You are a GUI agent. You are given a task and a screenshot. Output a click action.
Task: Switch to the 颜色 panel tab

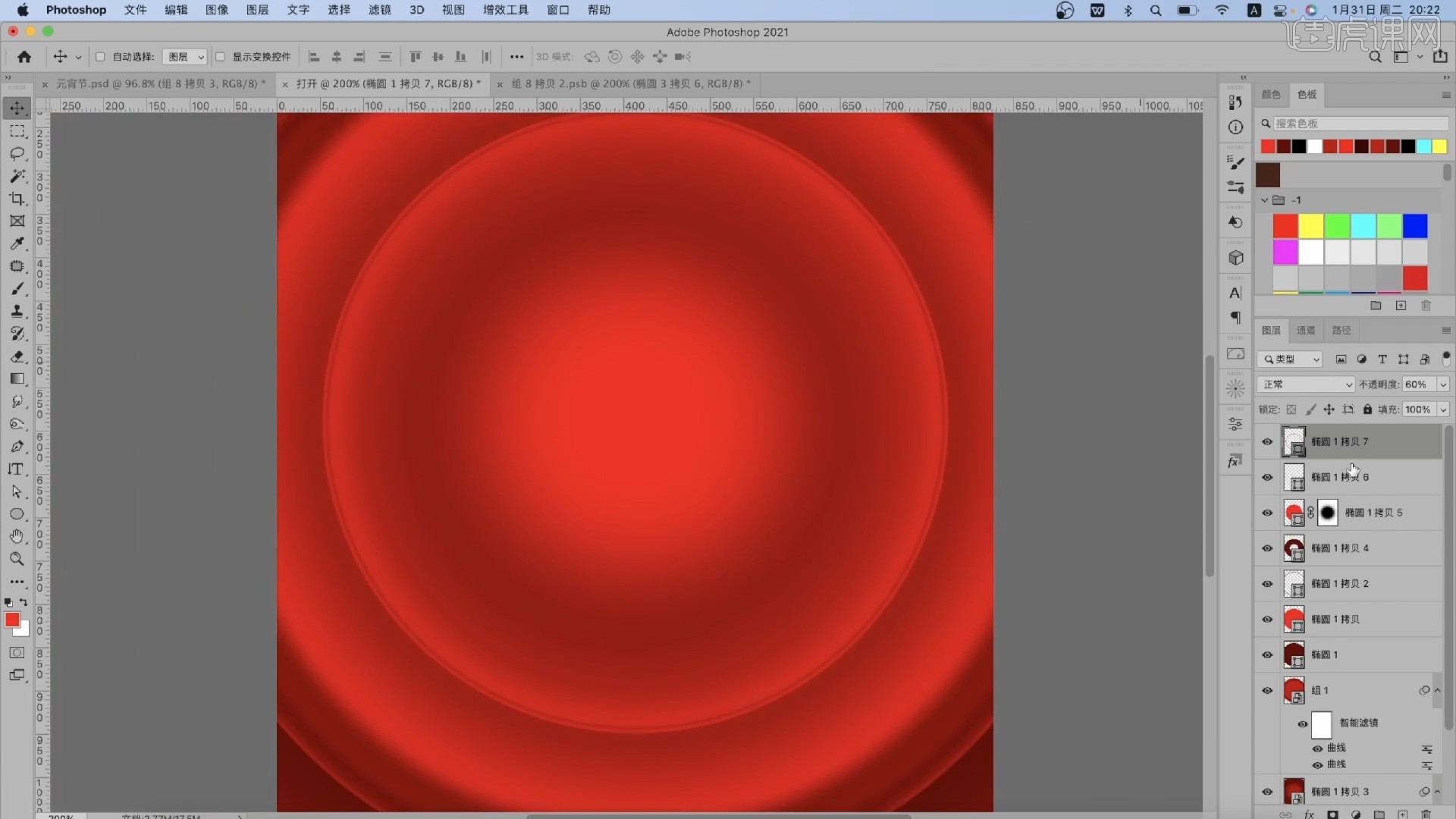point(1271,95)
